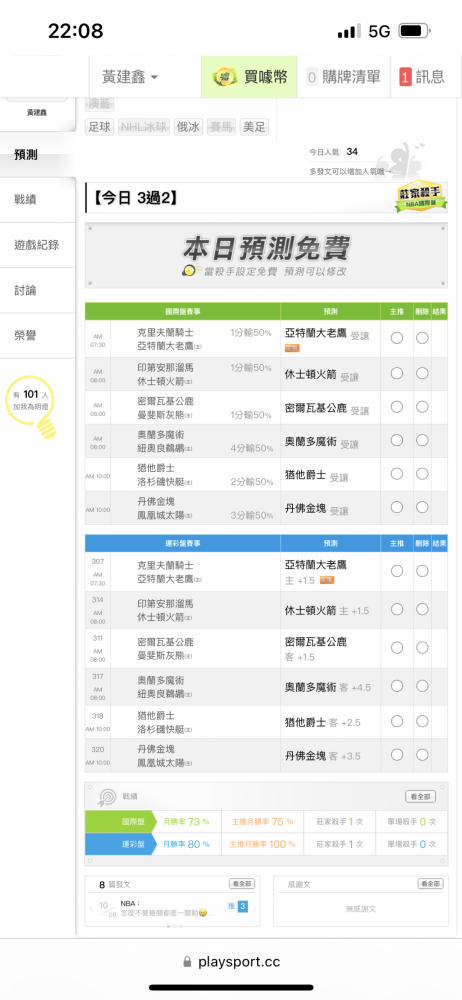This screenshot has width=462, height=1000.
Task: Select 刪除 radio for 休士頓火箭 international pick
Action: pyautogui.click(x=422, y=373)
